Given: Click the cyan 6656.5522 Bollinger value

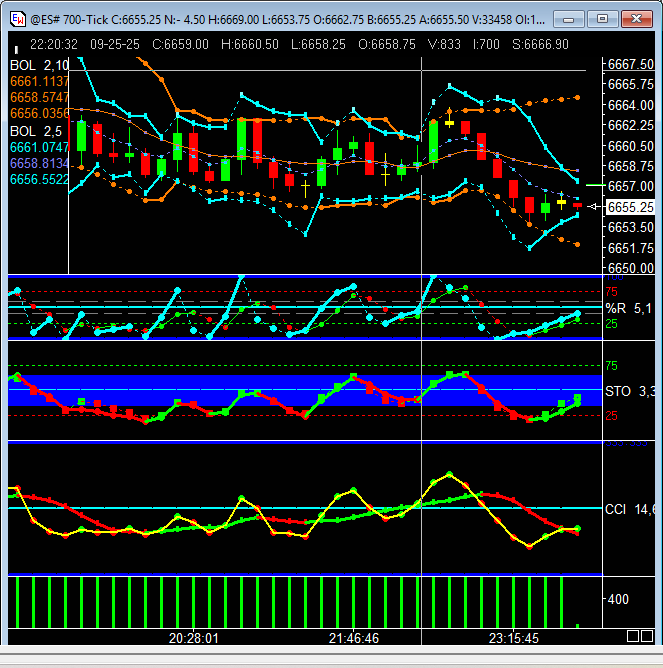Looking at the screenshot, I should (40, 179).
